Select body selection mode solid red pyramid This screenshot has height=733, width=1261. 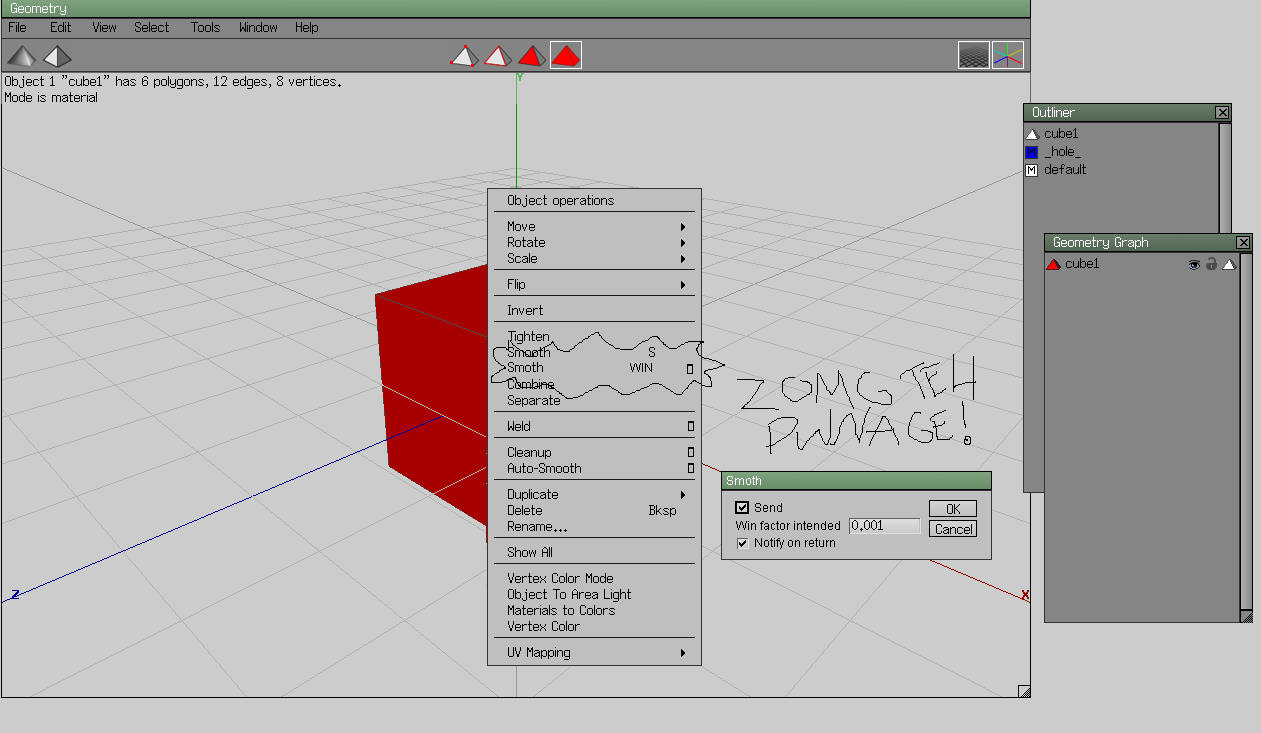click(x=566, y=55)
